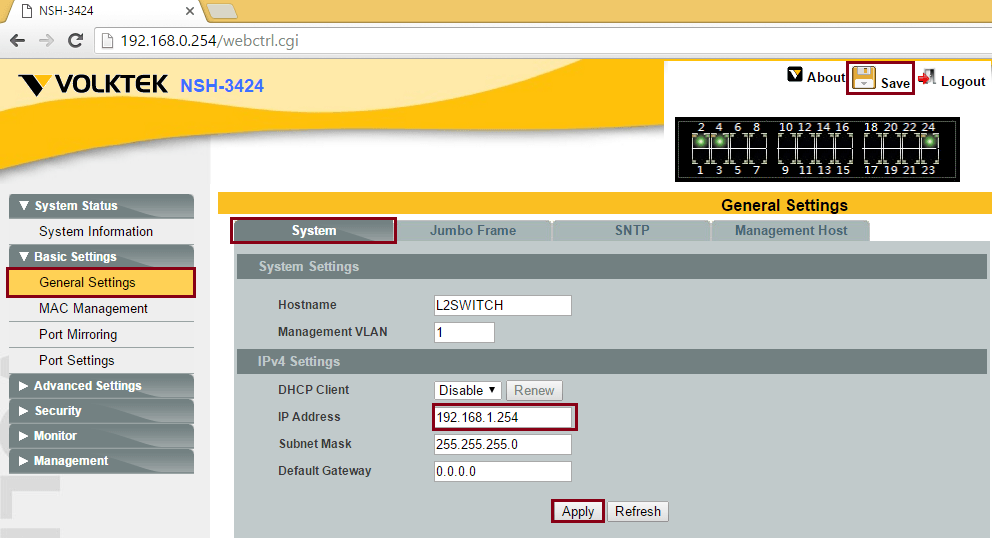Viewport: 992px width, 538px height.
Task: Collapse the Basic Settings section
Action: [x=101, y=256]
